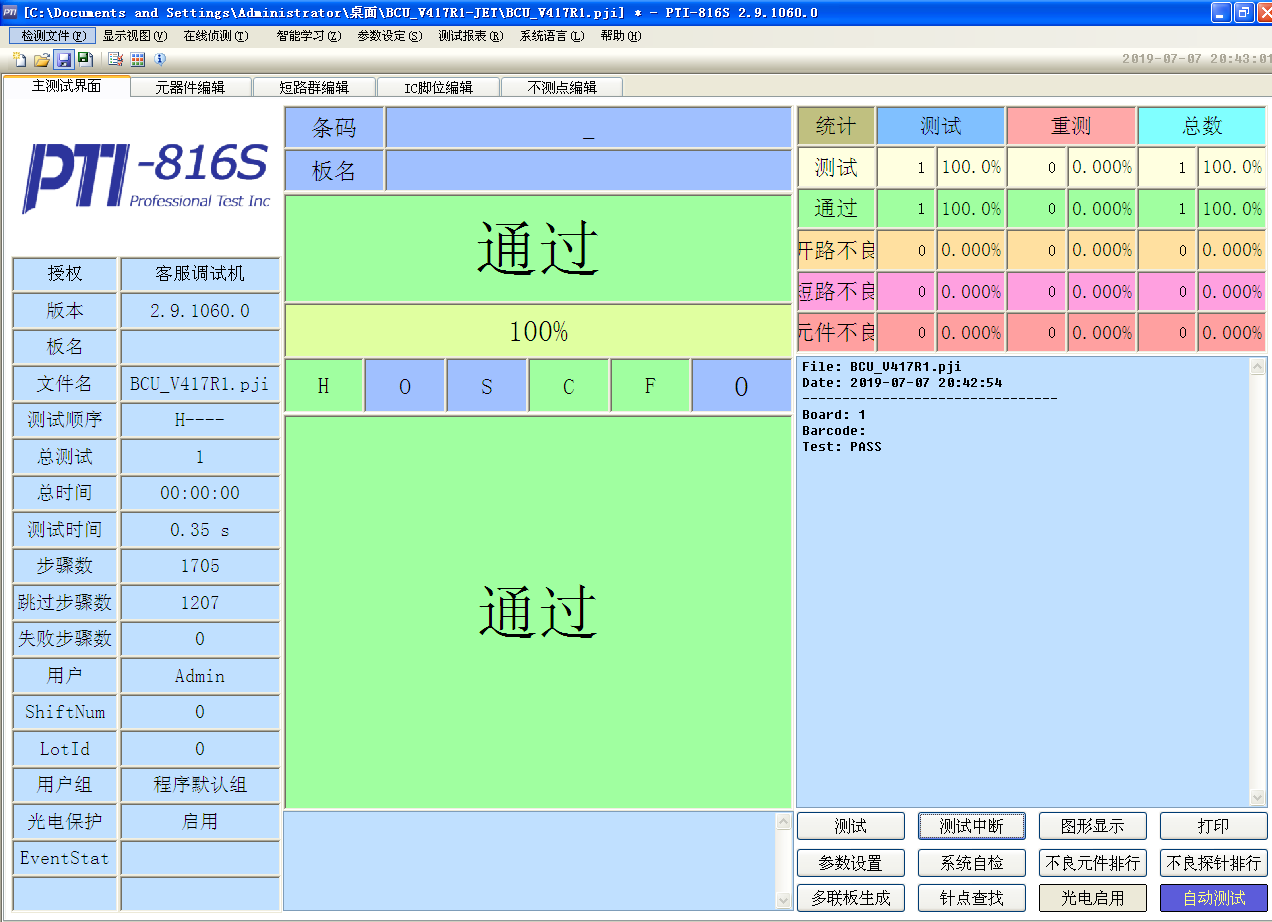
Task: Open 不良元件排行 button
Action: (1093, 862)
